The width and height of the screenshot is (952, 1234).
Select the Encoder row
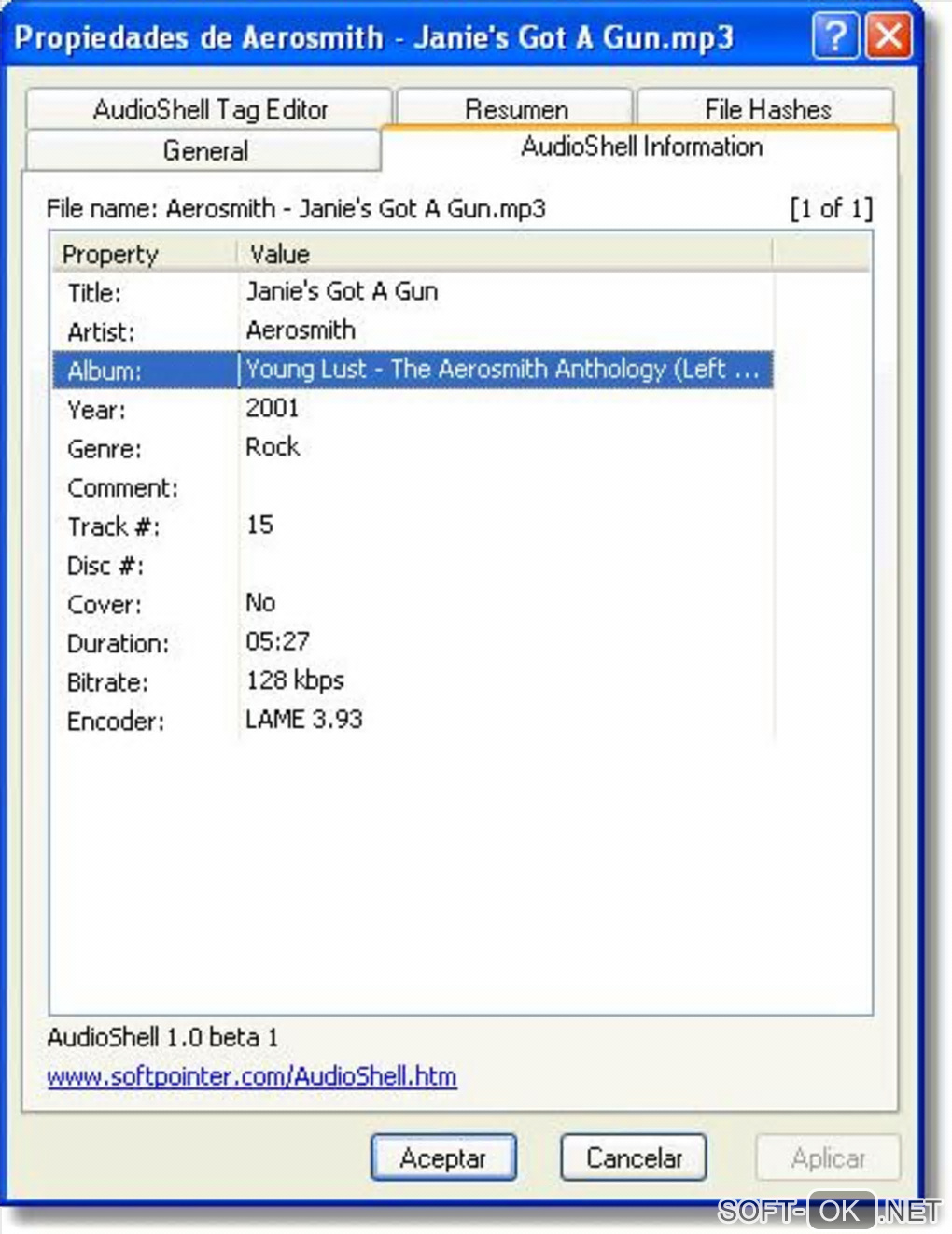point(413,721)
